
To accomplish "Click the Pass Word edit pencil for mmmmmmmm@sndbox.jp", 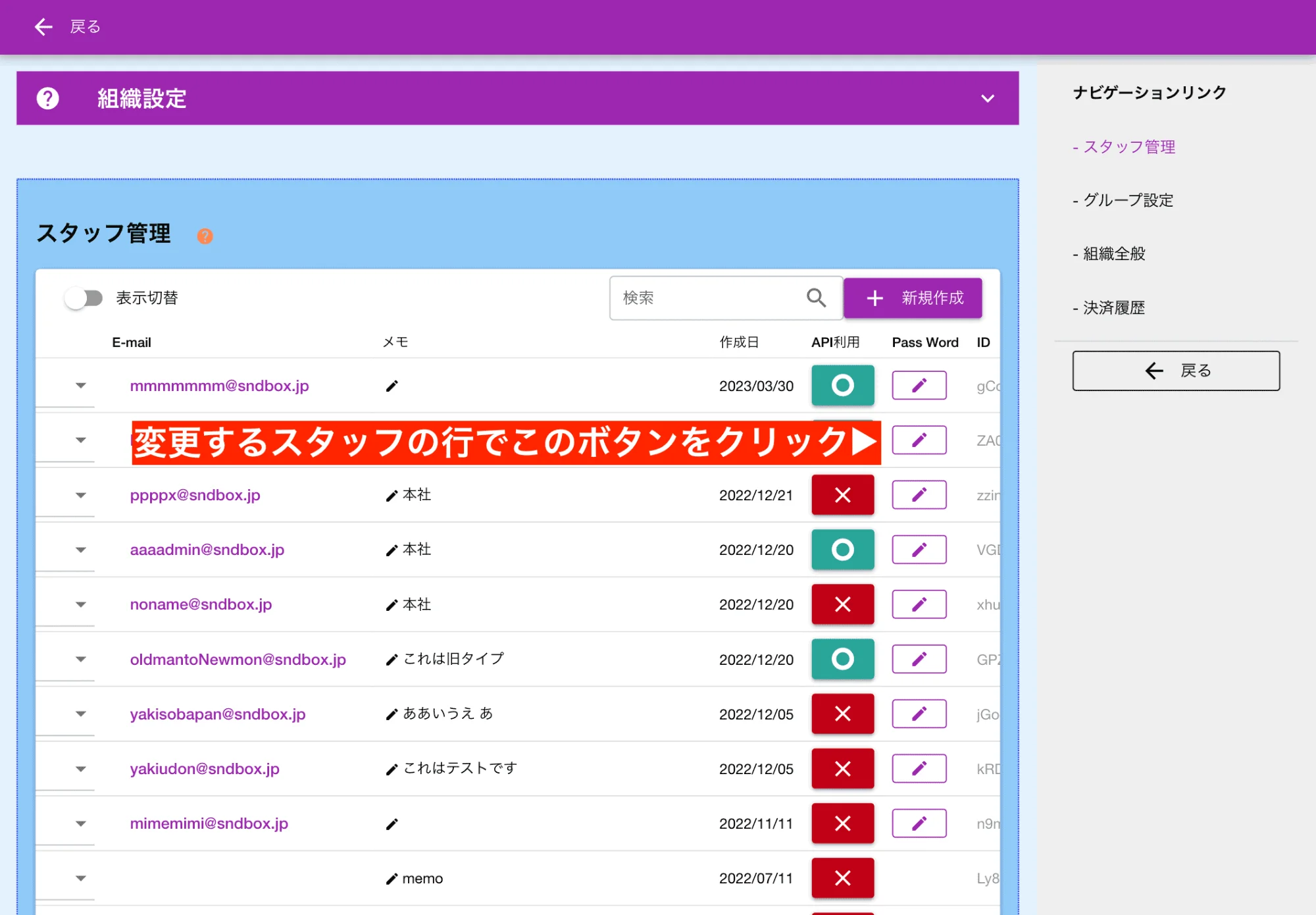I will coord(919,385).
